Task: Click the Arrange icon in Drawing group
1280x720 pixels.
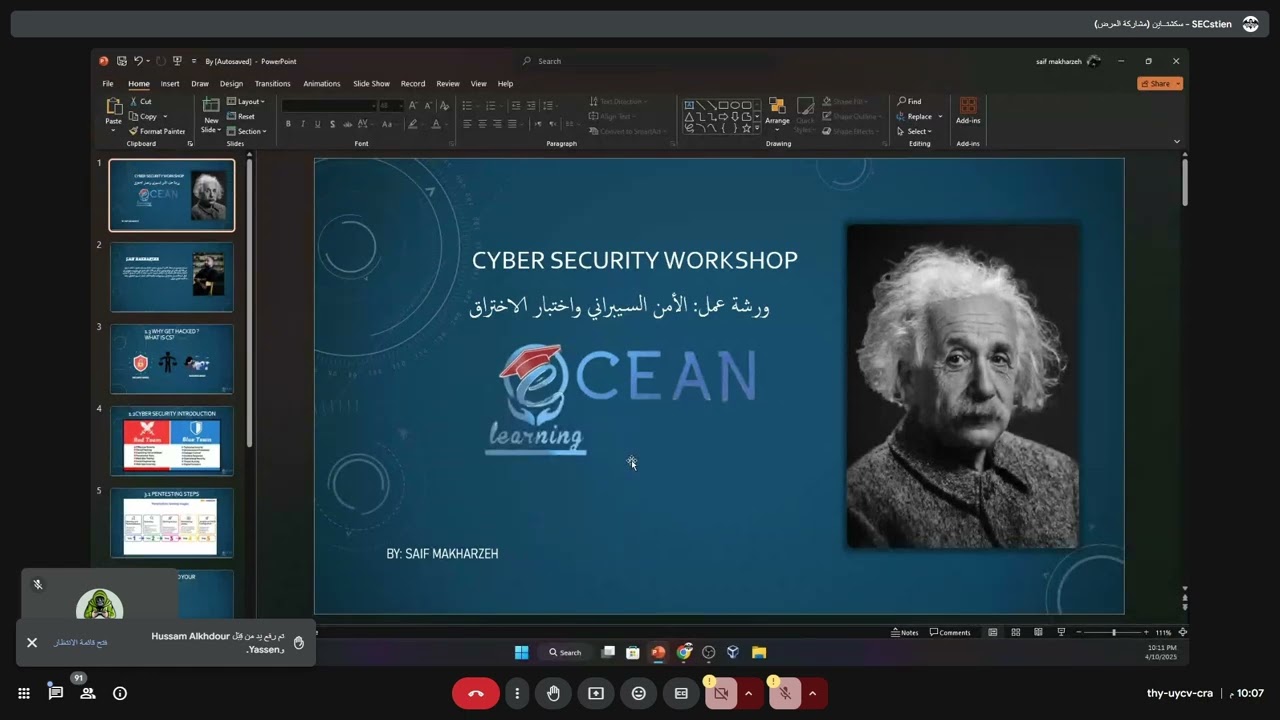Action: [x=777, y=106]
